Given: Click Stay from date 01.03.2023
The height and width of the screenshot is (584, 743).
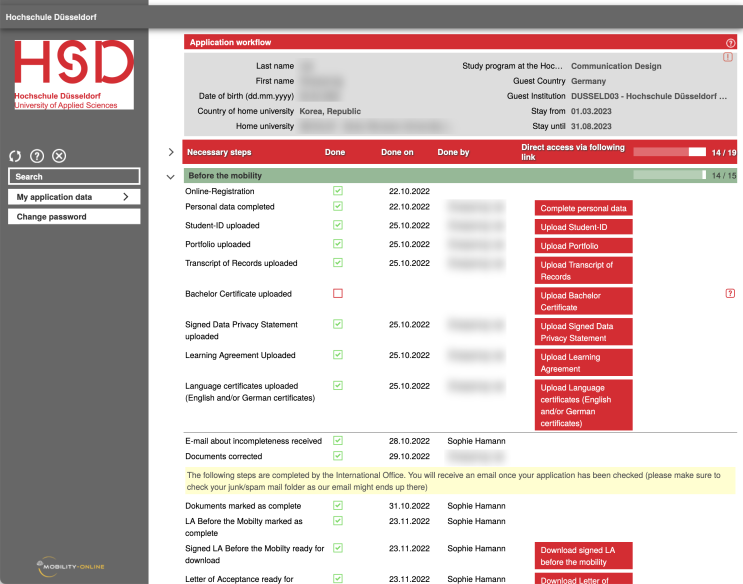Looking at the screenshot, I should pos(591,111).
